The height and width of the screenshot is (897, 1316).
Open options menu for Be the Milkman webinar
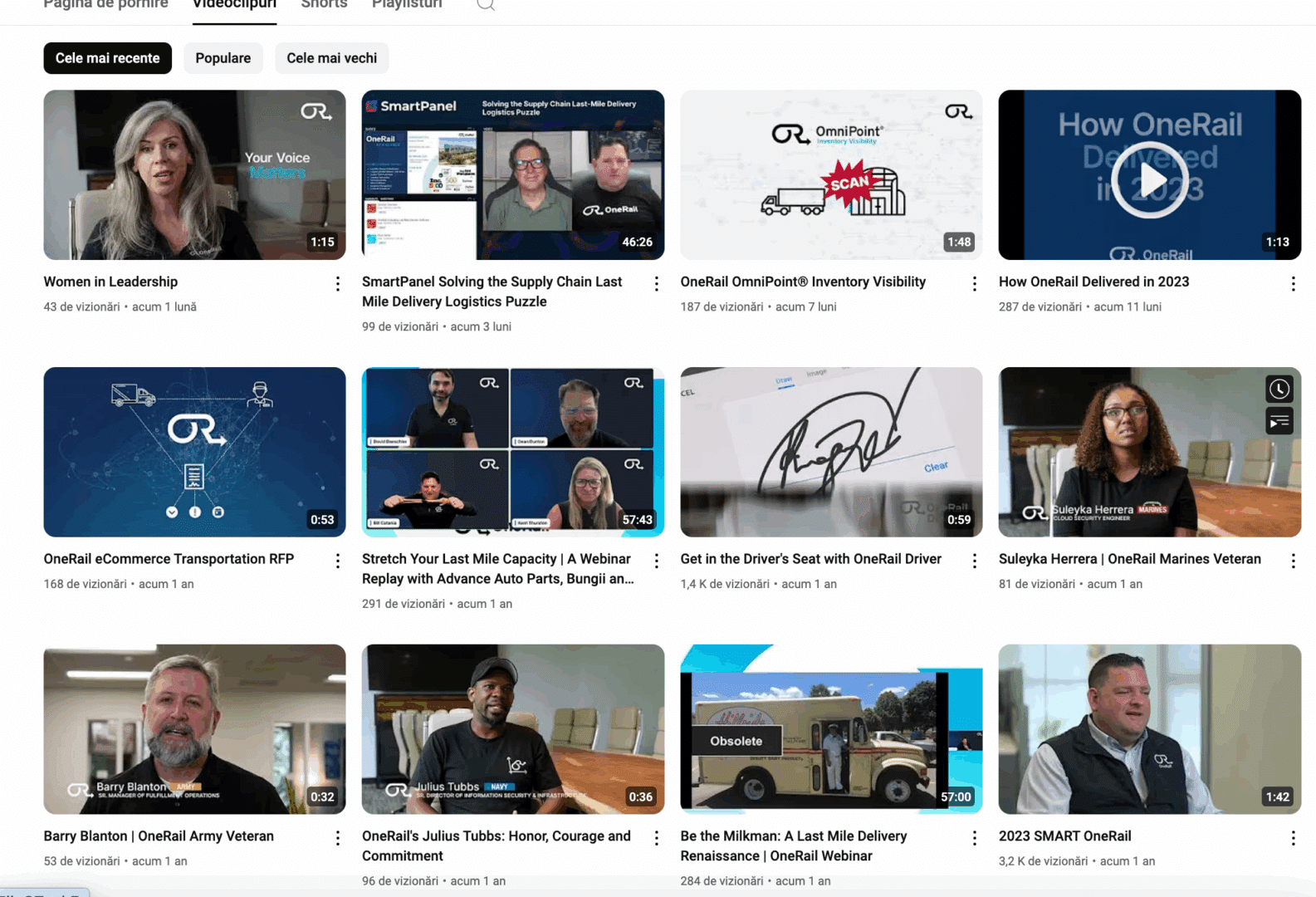point(975,839)
